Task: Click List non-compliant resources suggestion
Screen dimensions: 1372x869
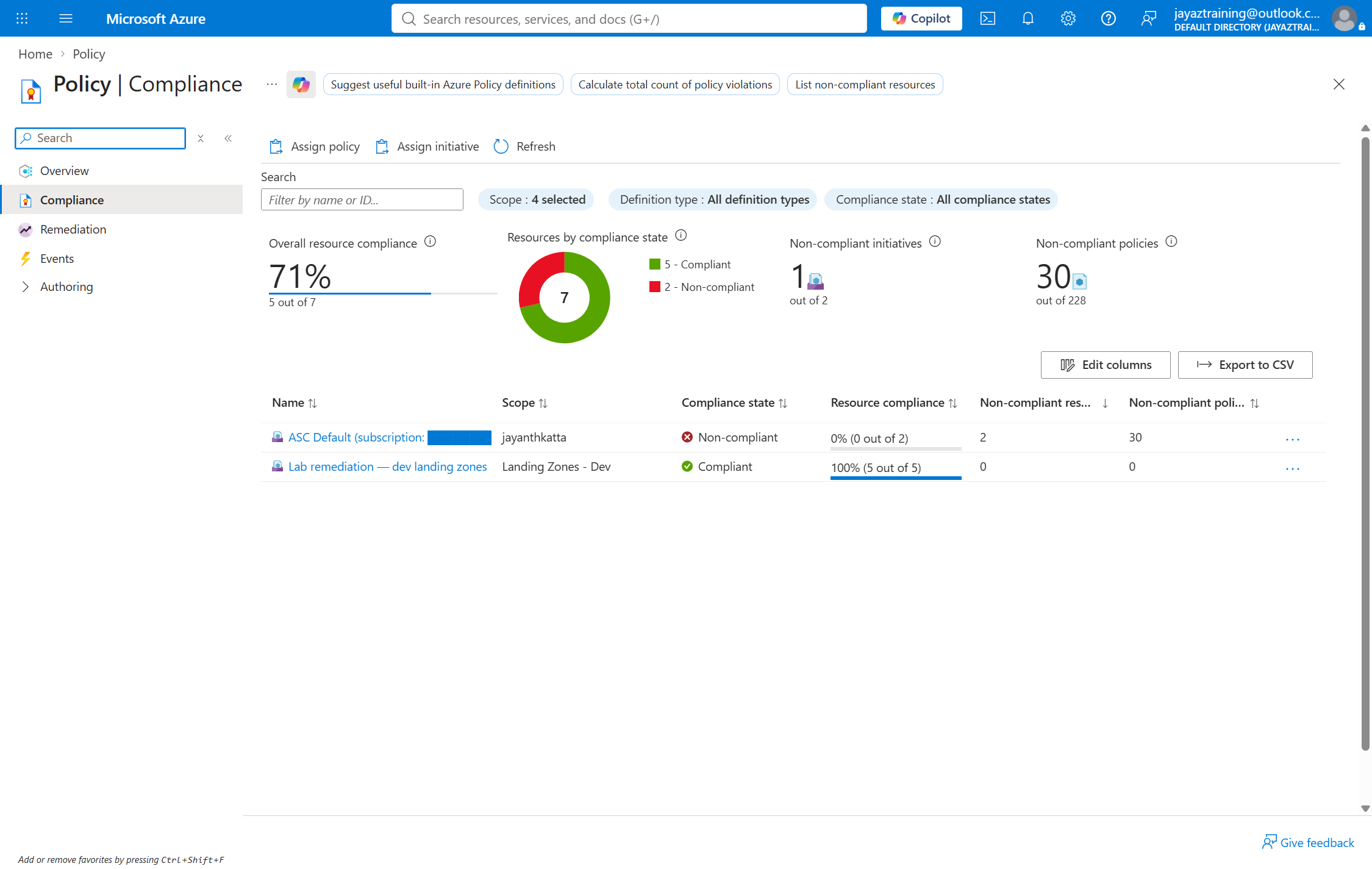Action: pyautogui.click(x=865, y=84)
